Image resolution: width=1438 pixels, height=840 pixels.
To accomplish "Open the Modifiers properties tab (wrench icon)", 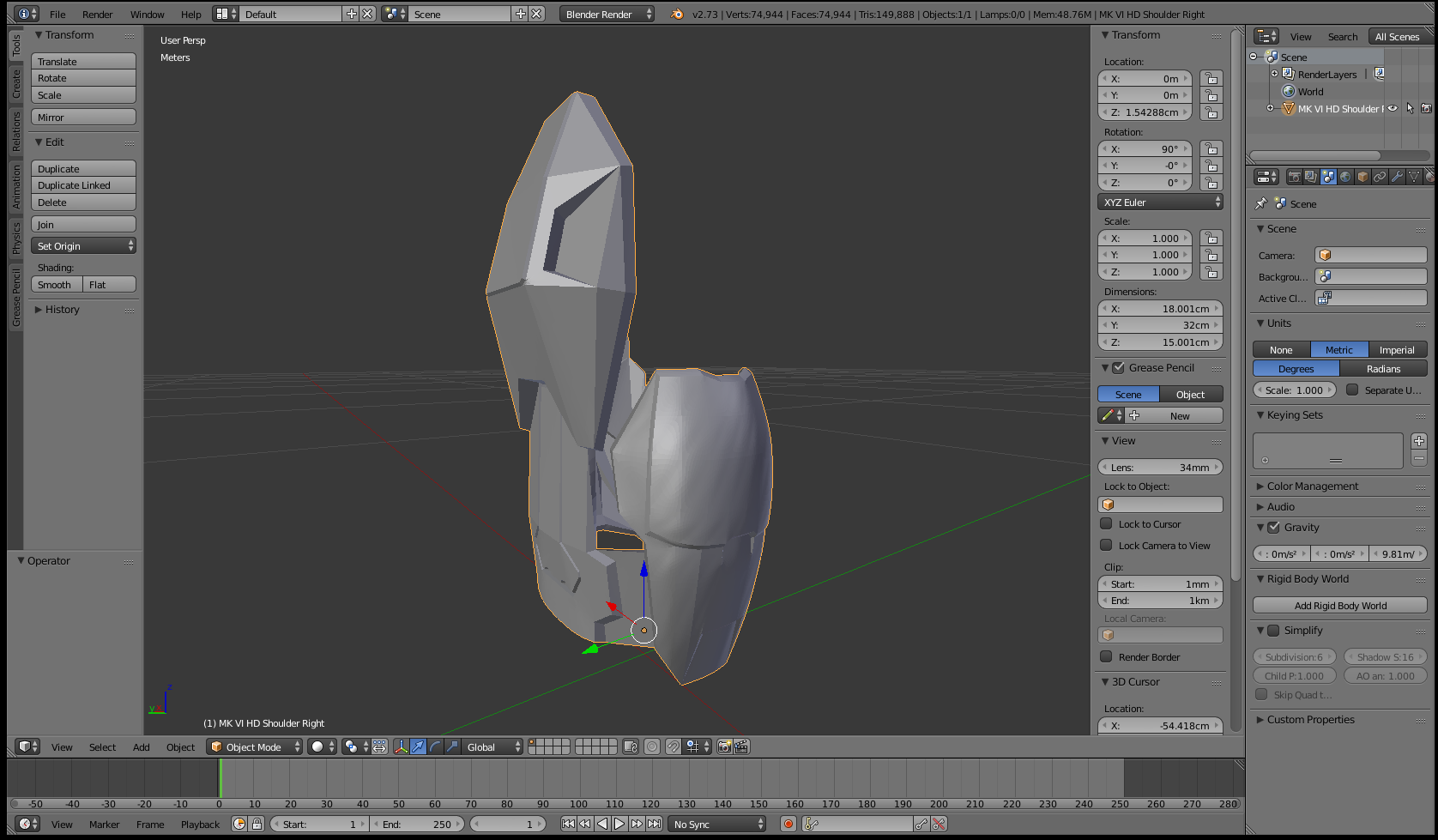I will click(1397, 177).
